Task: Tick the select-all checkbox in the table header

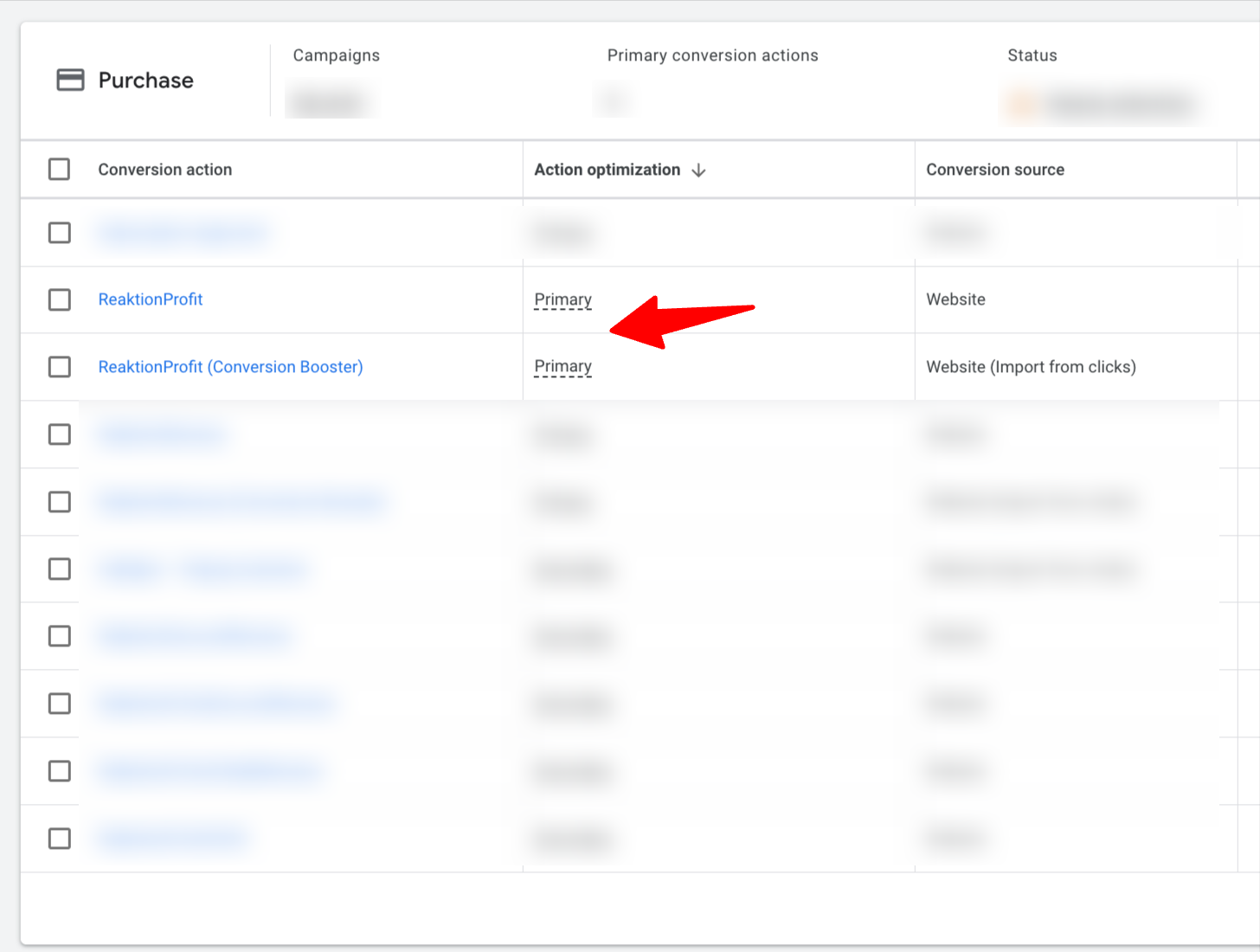Action: (60, 169)
